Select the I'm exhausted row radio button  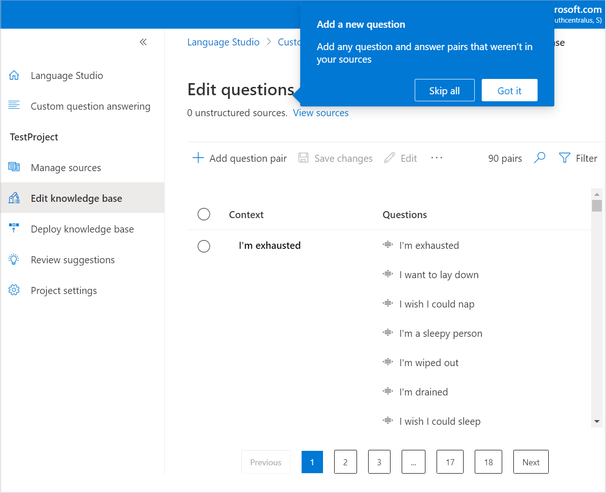204,246
